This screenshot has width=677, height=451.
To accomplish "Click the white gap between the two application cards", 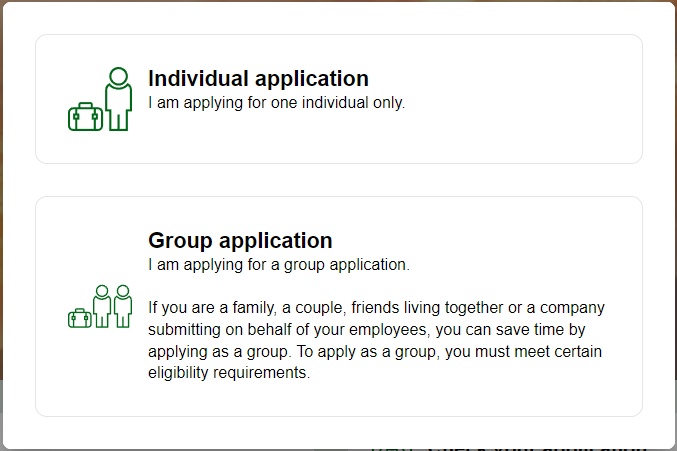I will (x=338, y=180).
